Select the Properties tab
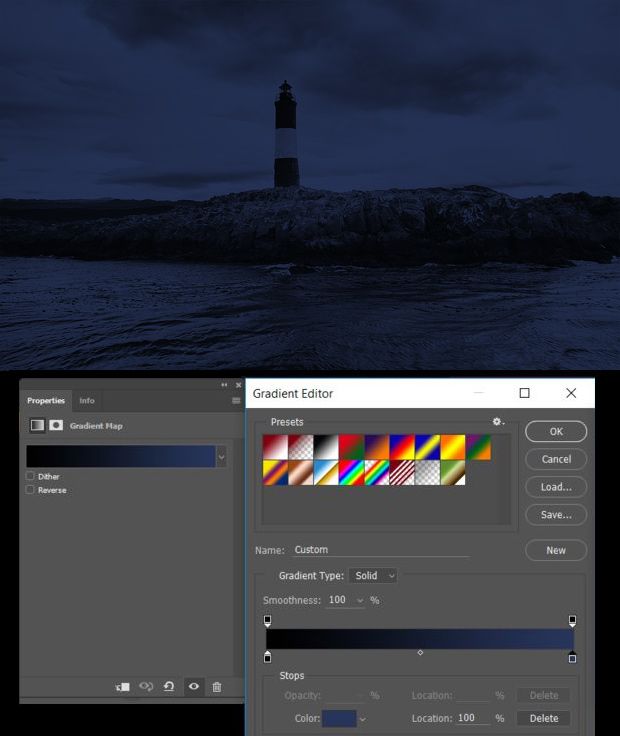The width and height of the screenshot is (620, 736). [x=46, y=400]
